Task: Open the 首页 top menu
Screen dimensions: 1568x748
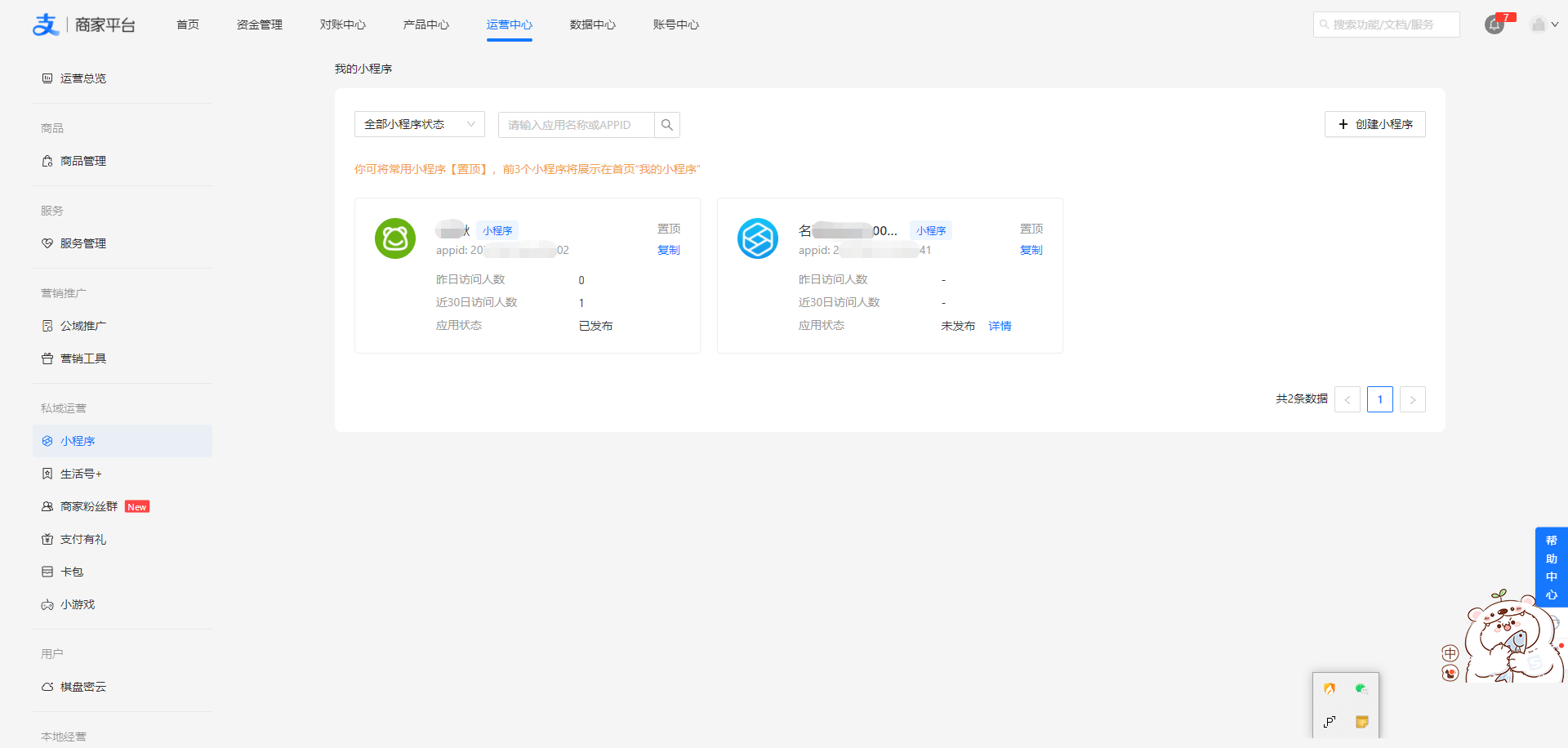Action: coord(188,24)
